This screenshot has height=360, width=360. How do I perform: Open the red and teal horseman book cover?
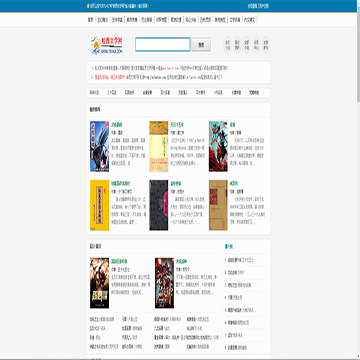pyautogui.click(x=218, y=146)
